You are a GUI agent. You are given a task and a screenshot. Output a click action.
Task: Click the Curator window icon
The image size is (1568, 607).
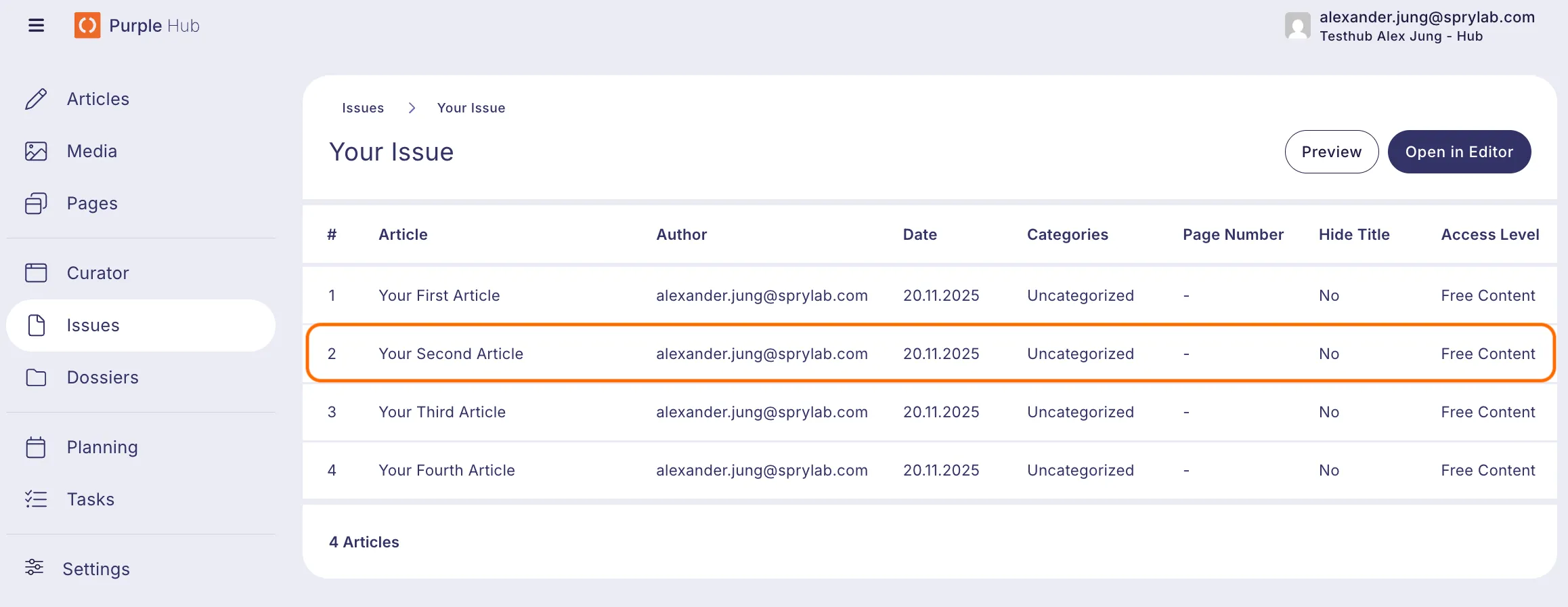click(x=36, y=273)
